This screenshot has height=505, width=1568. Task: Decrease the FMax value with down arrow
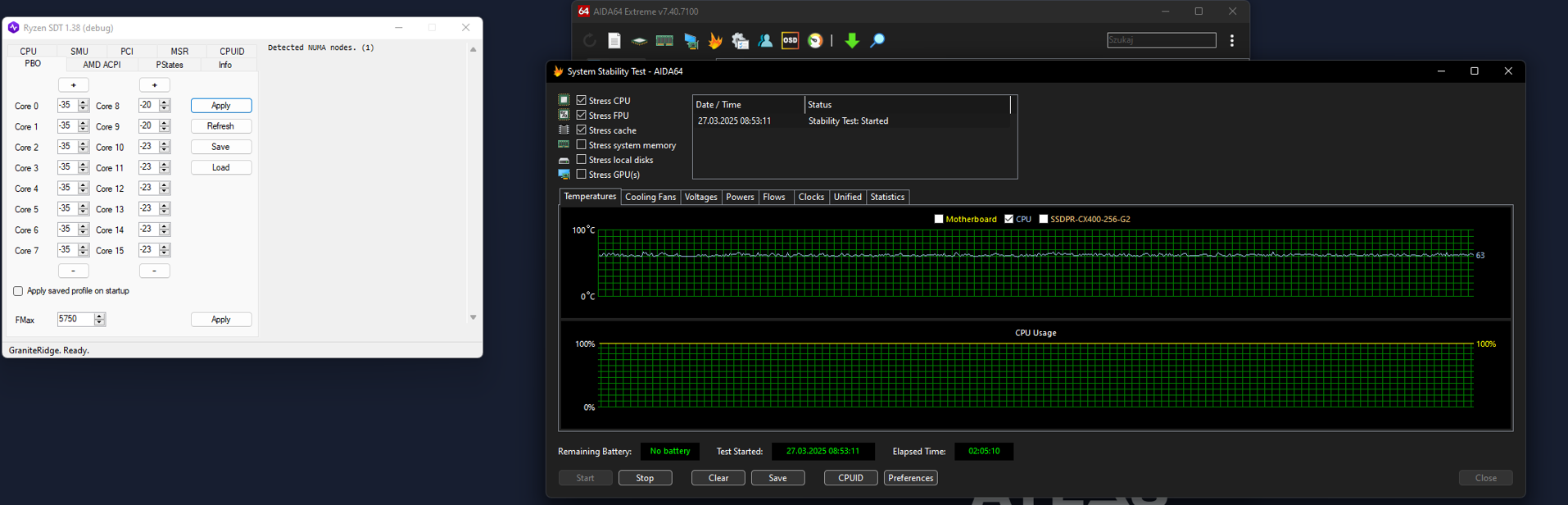coord(100,323)
